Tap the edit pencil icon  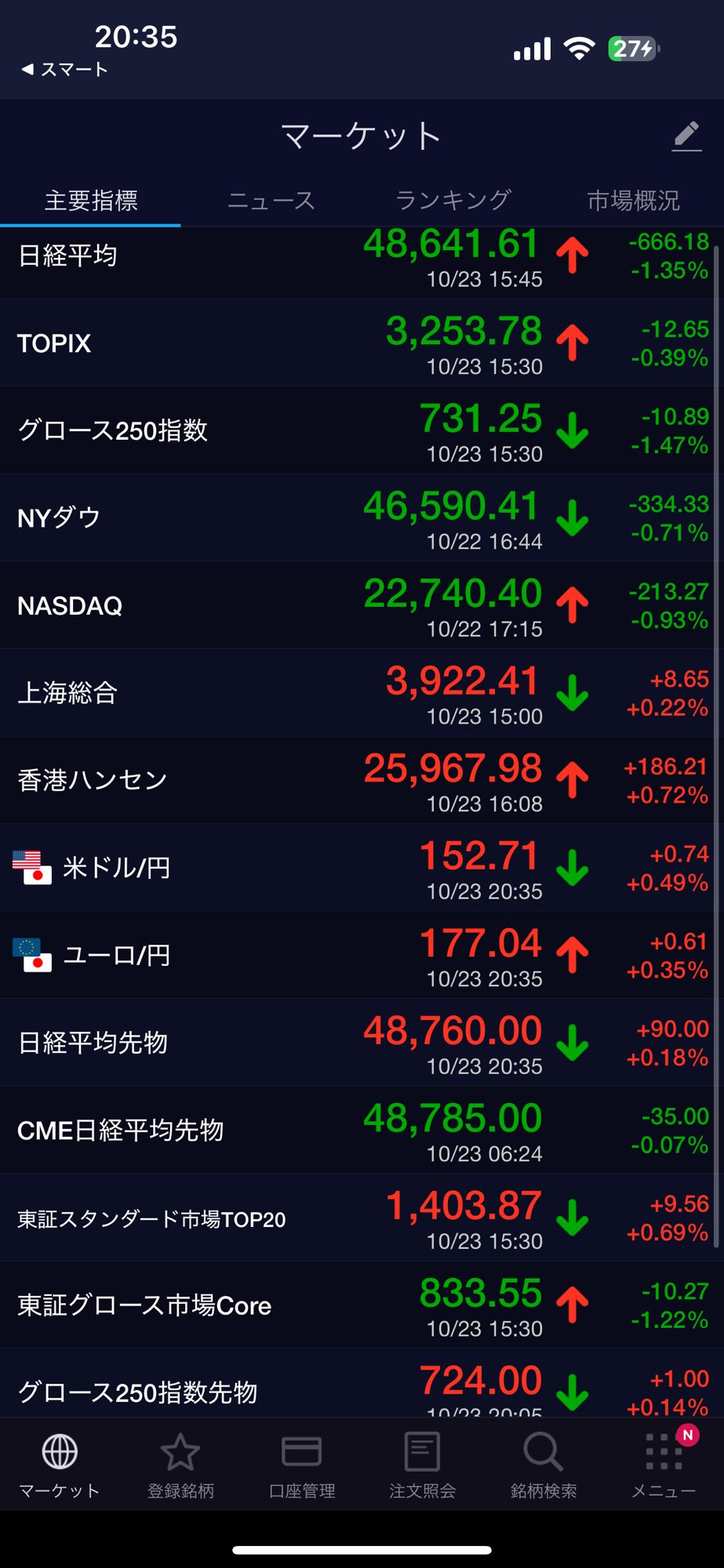click(x=686, y=136)
